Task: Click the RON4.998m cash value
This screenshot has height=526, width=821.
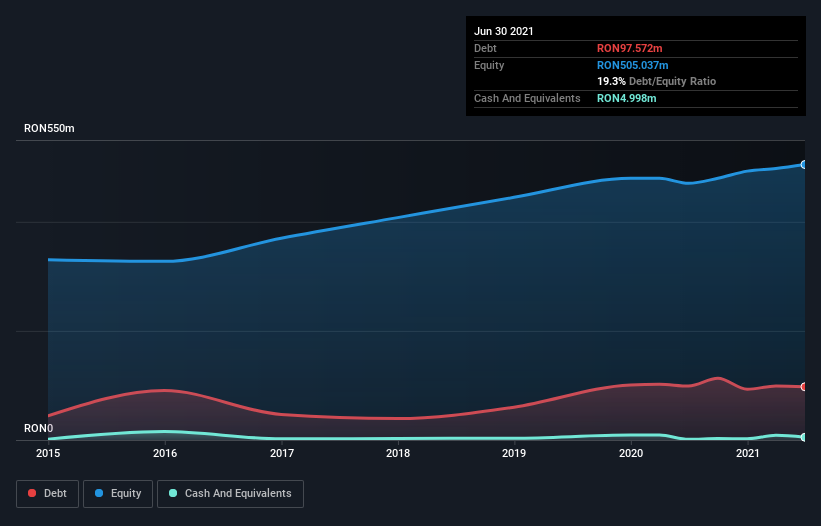Action: point(627,98)
